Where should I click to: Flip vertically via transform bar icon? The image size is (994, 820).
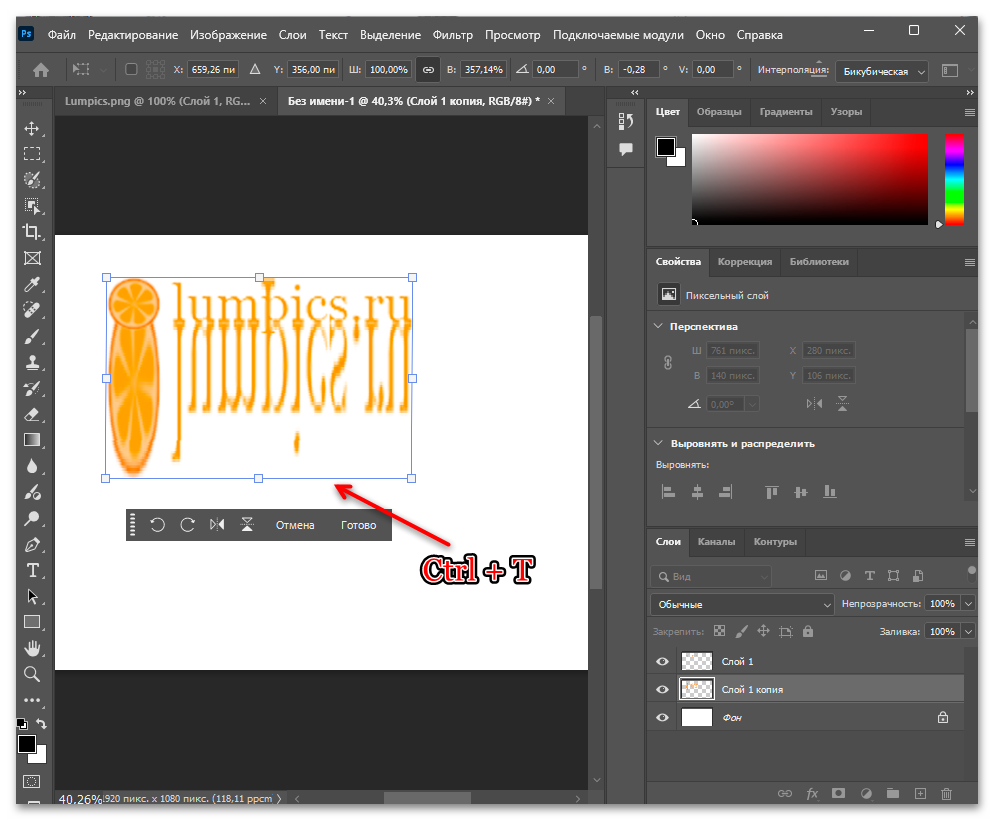click(247, 525)
